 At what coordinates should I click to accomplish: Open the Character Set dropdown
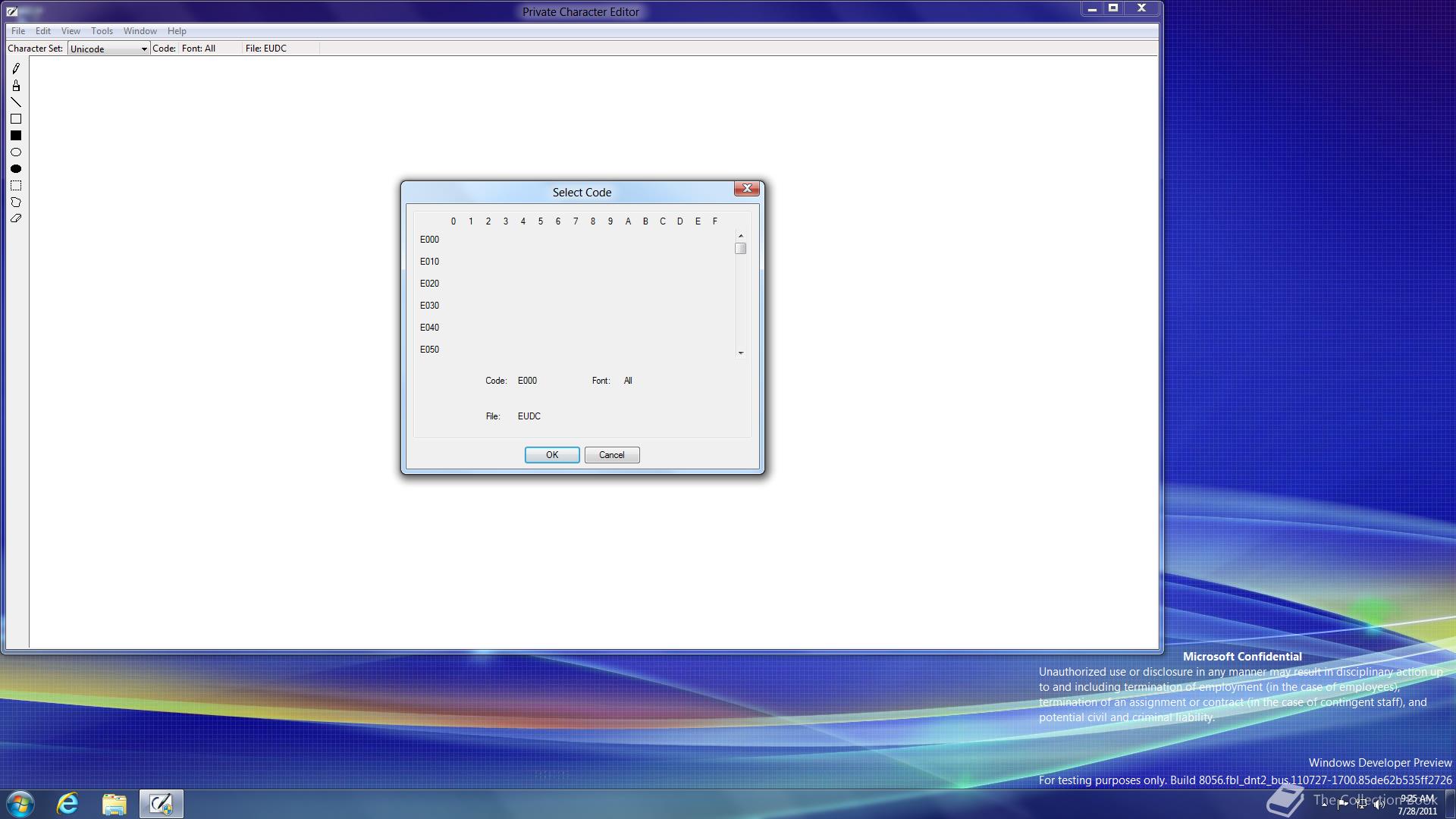[x=143, y=49]
